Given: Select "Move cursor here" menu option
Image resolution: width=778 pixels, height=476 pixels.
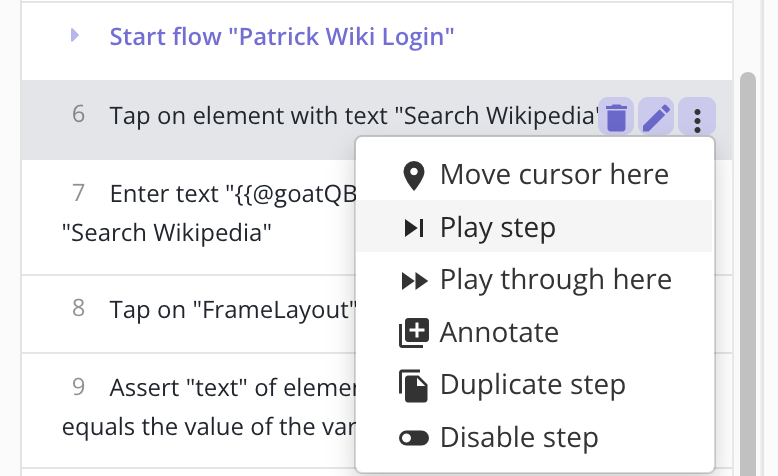Looking at the screenshot, I should (554, 175).
